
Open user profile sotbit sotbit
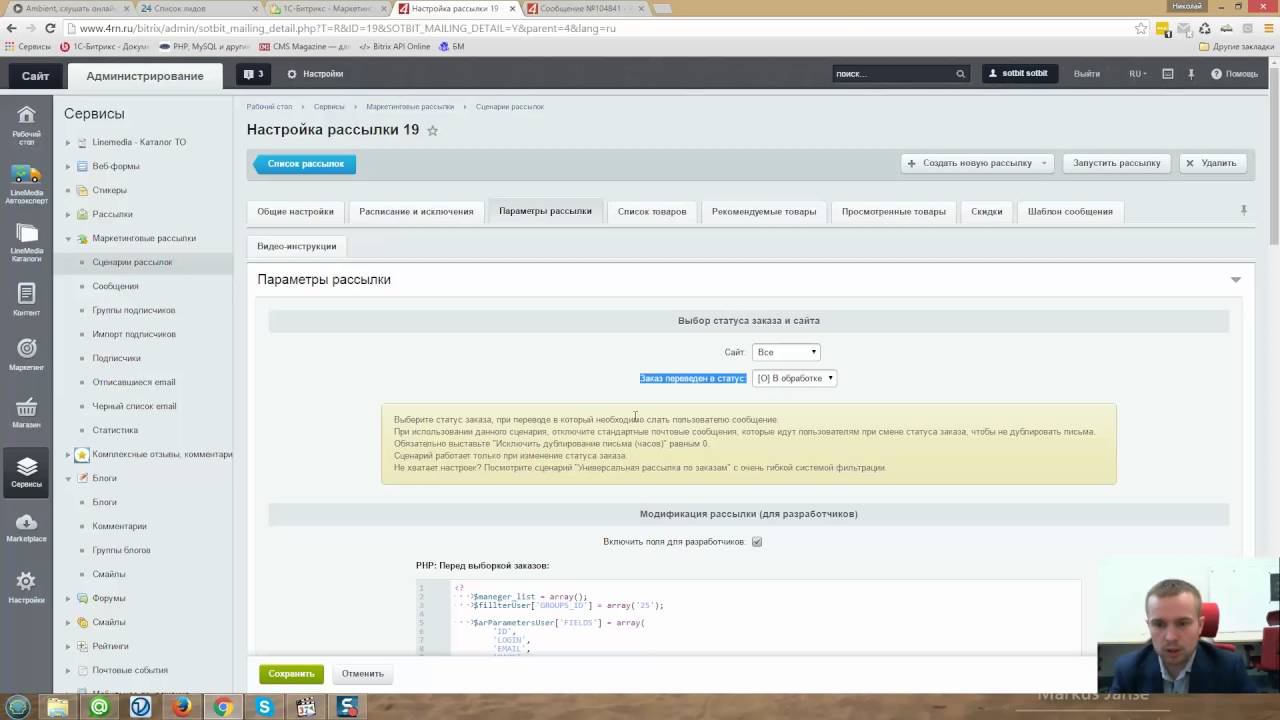pyautogui.click(x=1019, y=74)
